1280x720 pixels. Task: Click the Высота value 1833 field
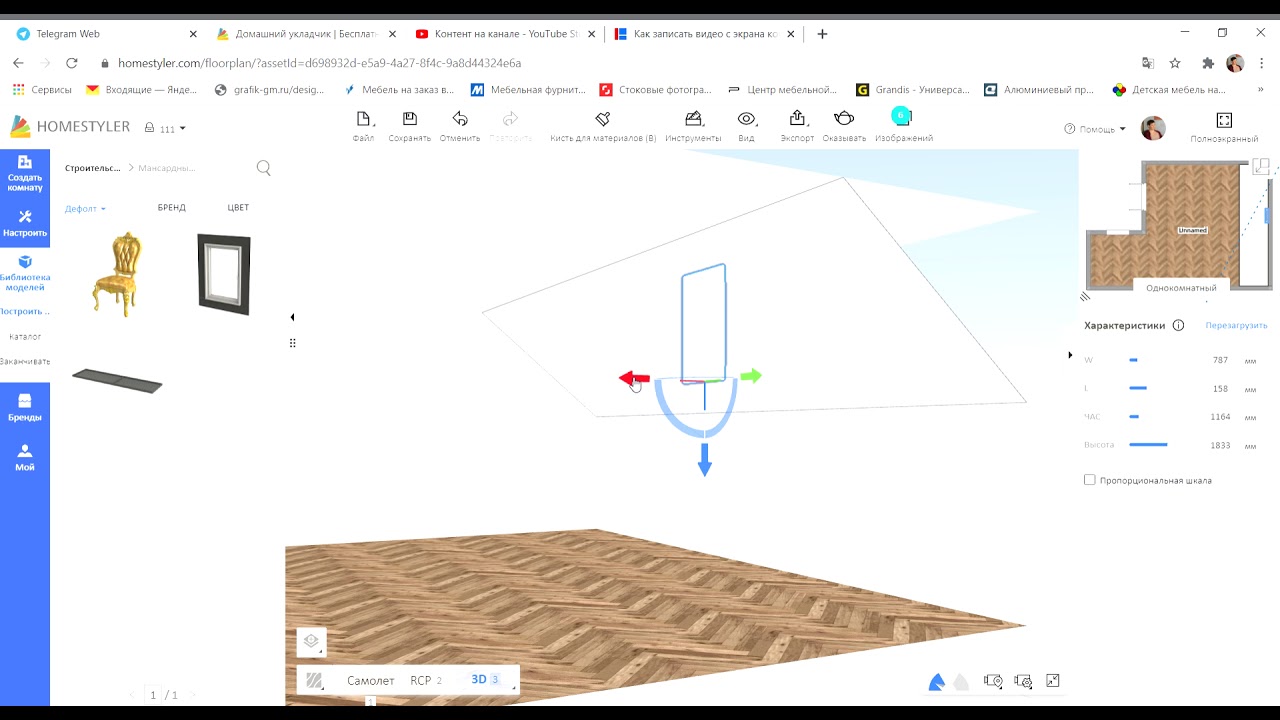[1219, 445]
